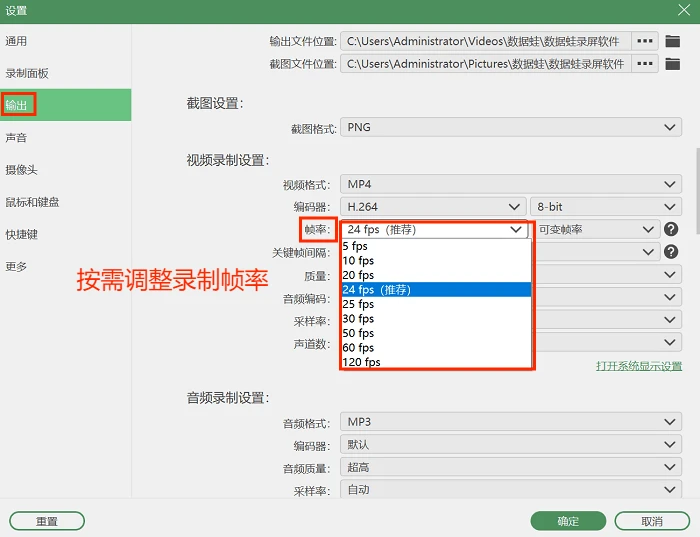Select 60 fps from frame rate list
700x537 pixels.
point(437,347)
